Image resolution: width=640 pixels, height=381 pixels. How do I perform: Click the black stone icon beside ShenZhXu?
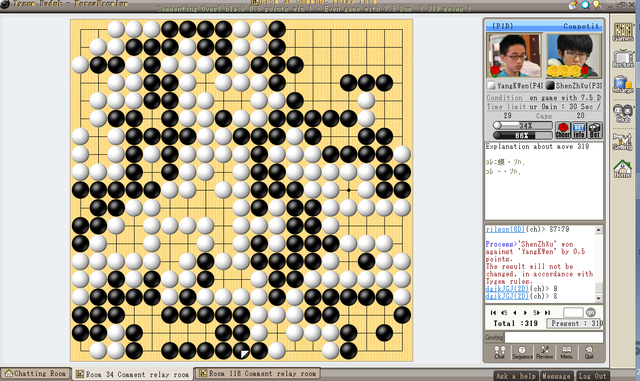pos(550,86)
